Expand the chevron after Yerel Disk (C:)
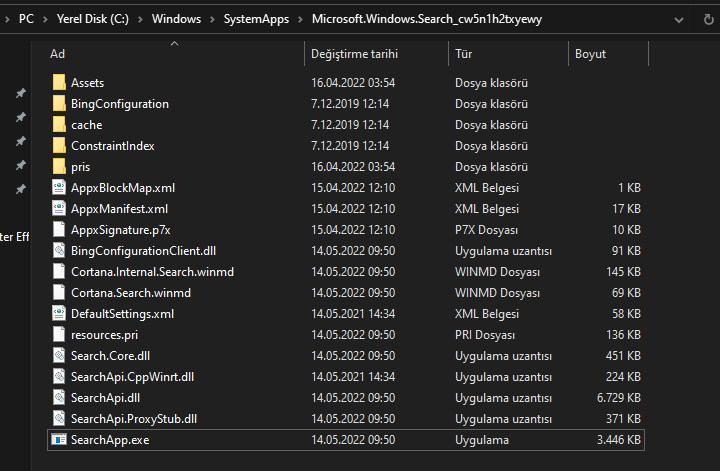 (x=140, y=19)
